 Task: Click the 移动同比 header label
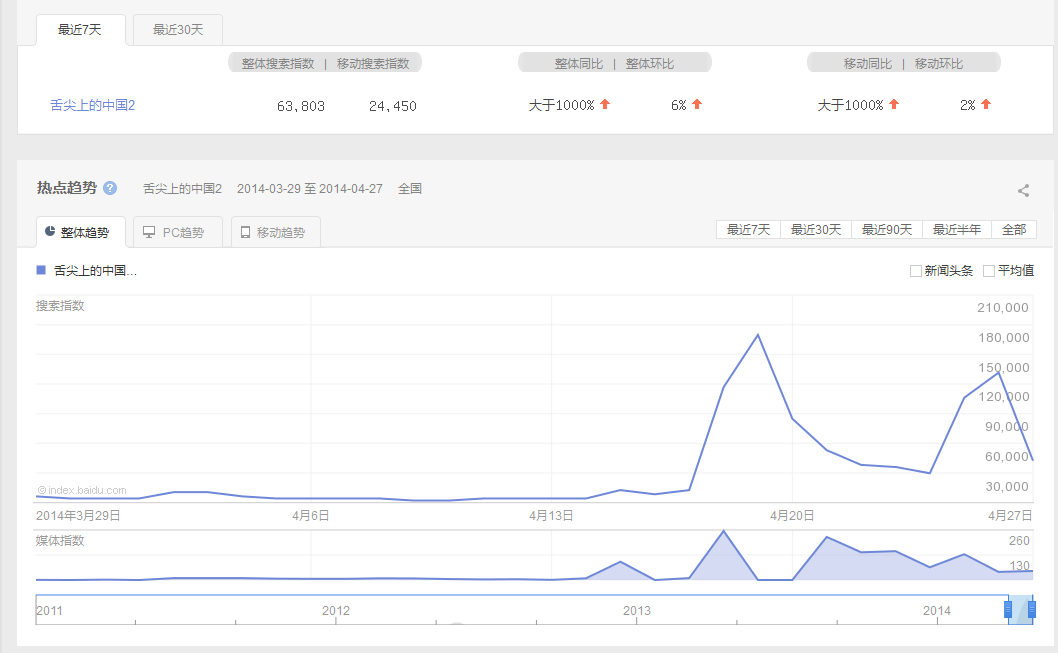[x=868, y=63]
